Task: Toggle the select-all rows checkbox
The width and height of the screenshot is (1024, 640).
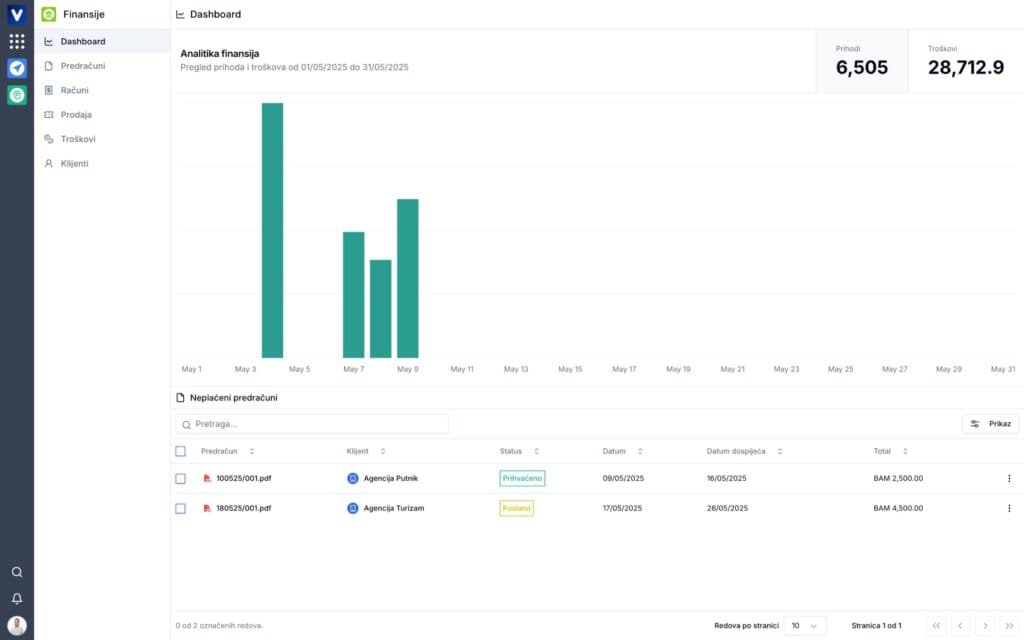Action: (x=180, y=451)
